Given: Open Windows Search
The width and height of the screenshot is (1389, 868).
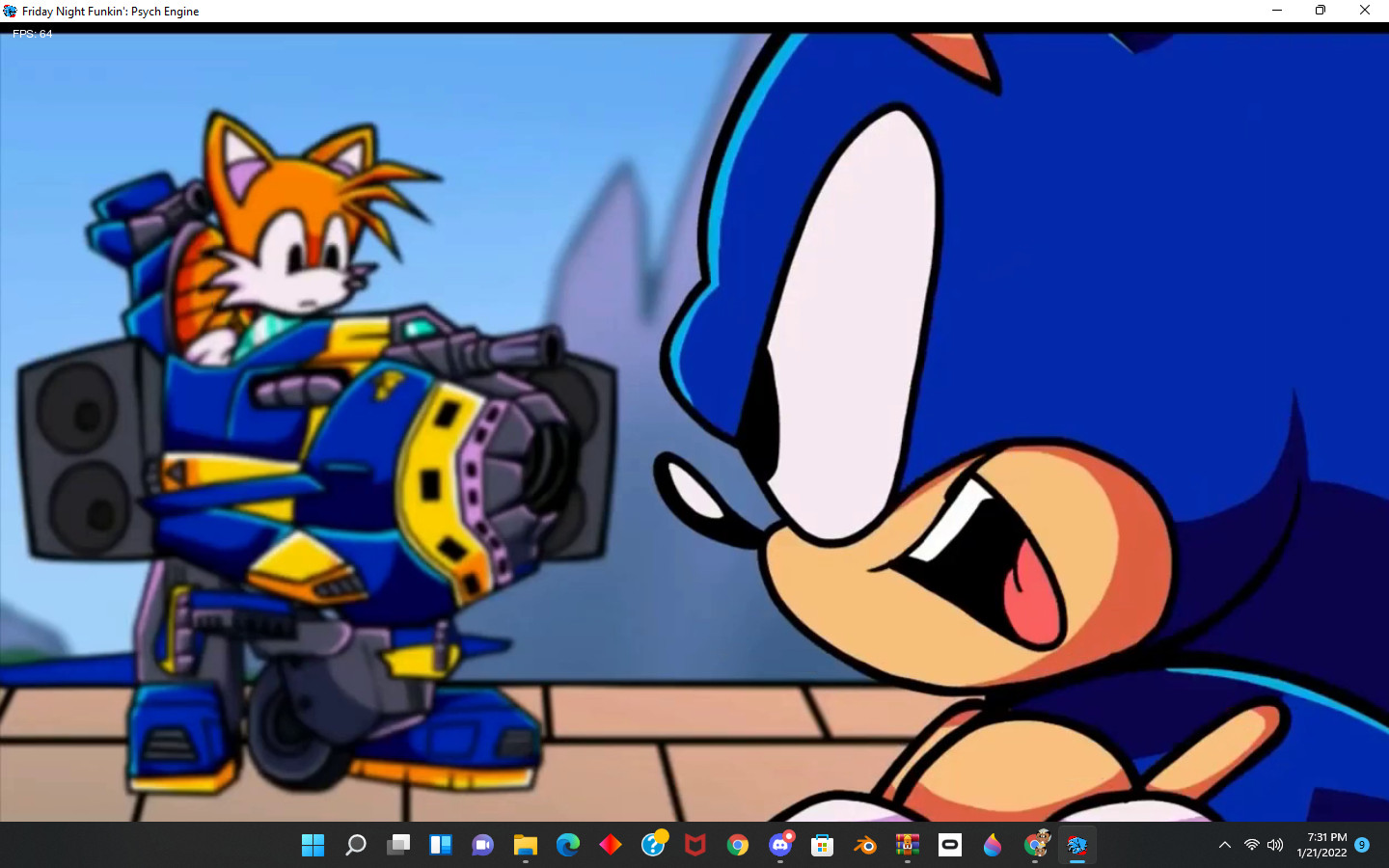Looking at the screenshot, I should (356, 846).
